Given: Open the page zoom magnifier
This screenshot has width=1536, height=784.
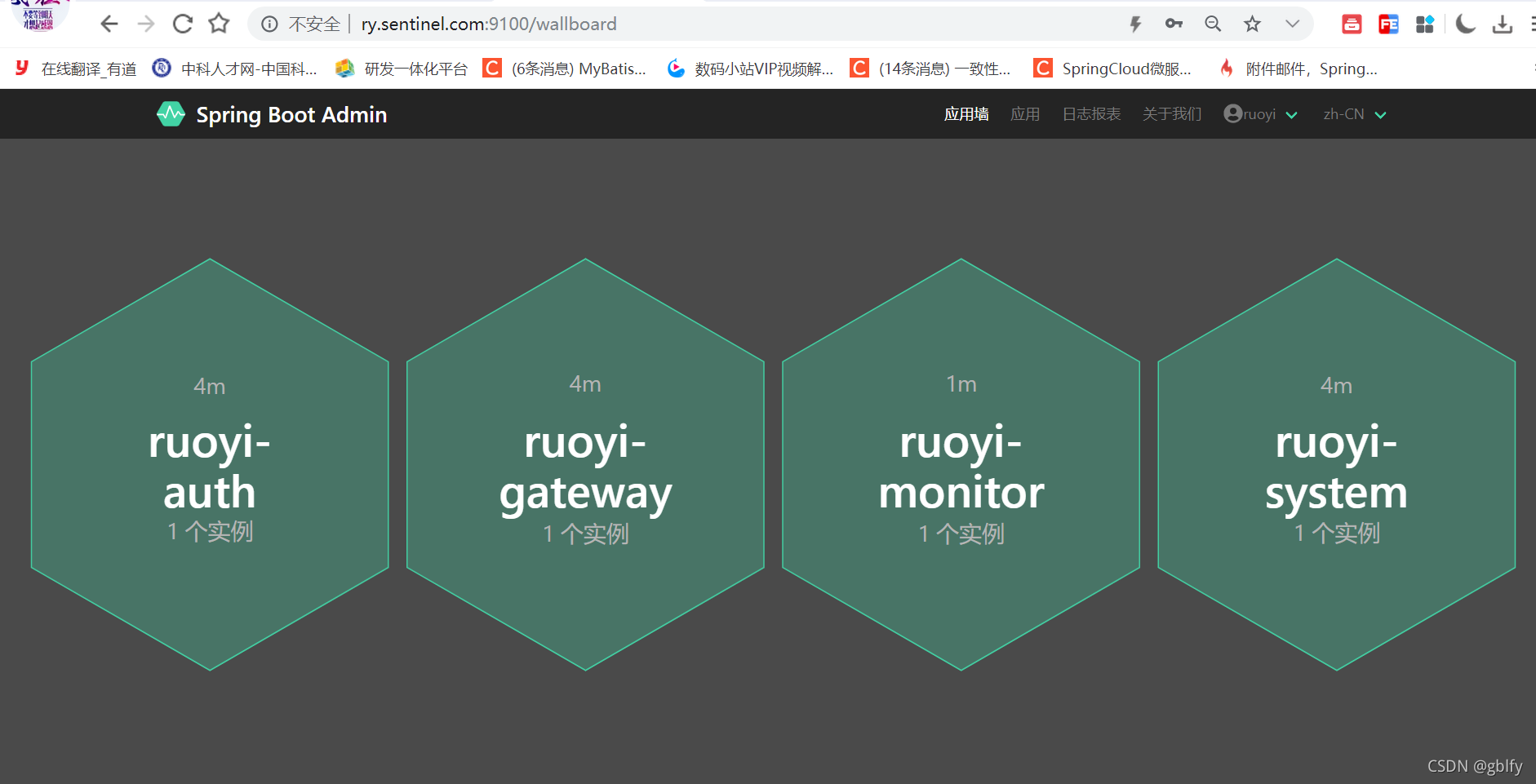Looking at the screenshot, I should coord(1213,24).
